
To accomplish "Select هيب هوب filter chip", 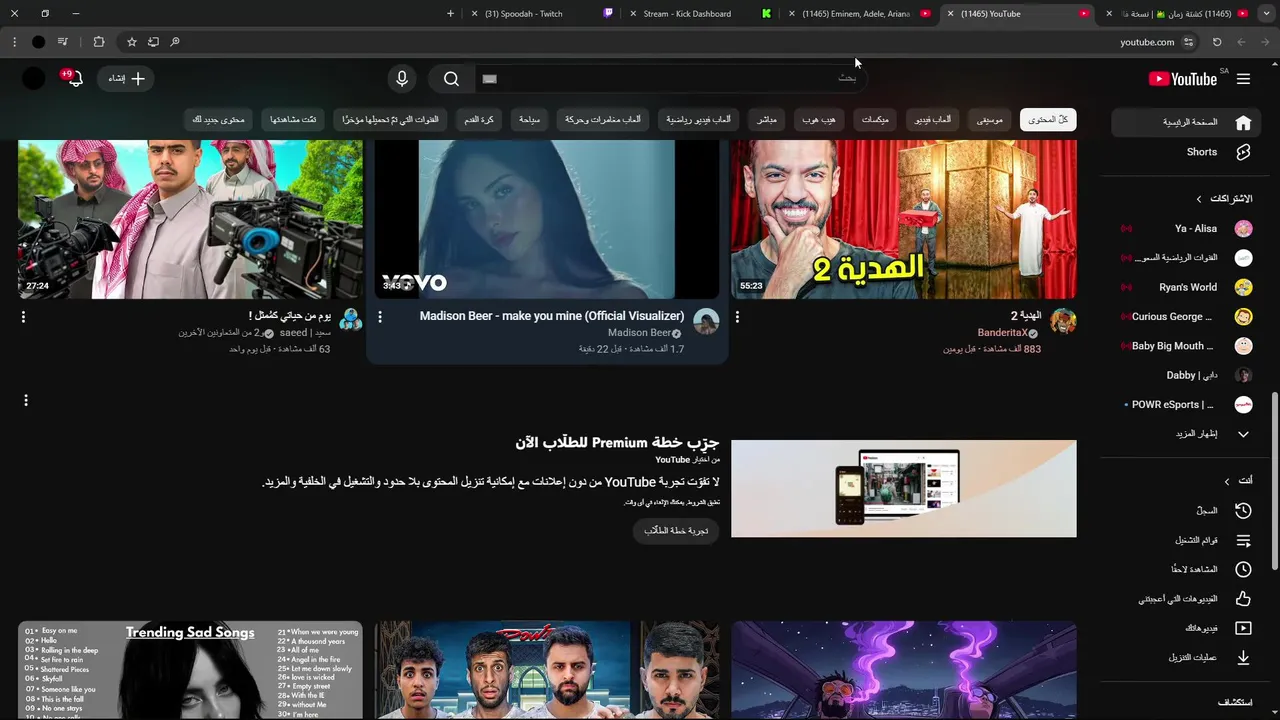I will click(x=819, y=120).
